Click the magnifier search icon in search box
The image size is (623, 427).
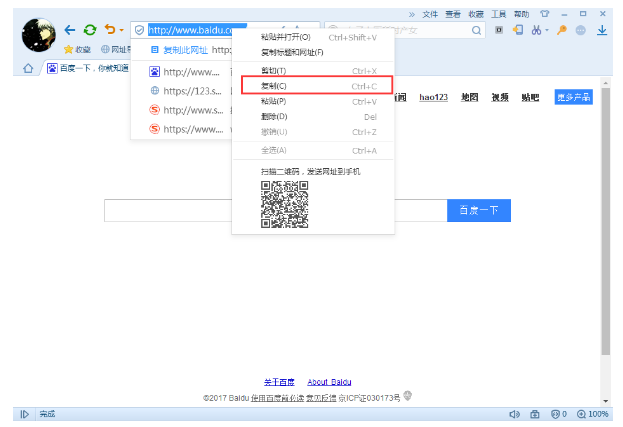476,30
